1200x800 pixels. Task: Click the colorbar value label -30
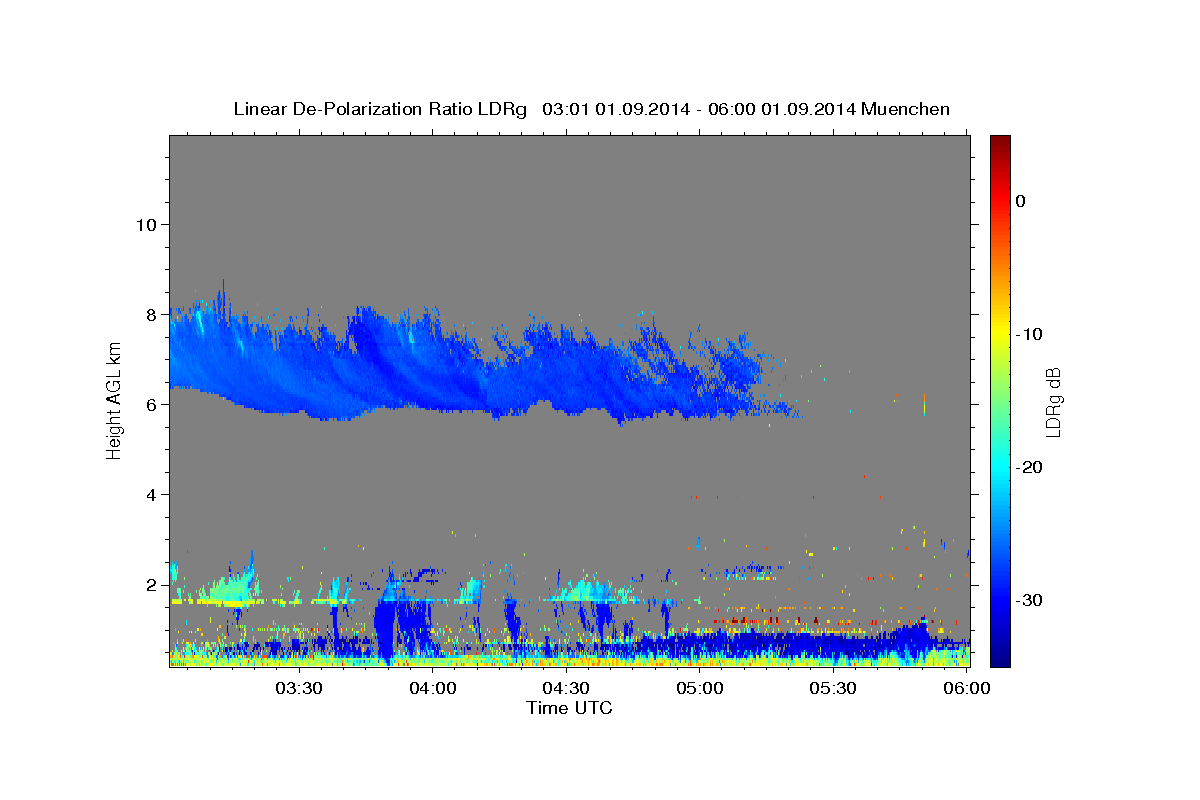click(x=1030, y=600)
